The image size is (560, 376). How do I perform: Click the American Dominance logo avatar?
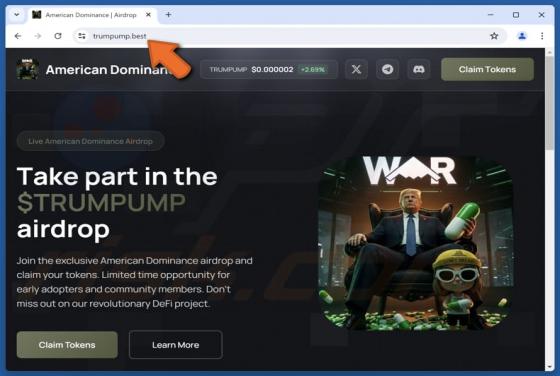[x=28, y=69]
